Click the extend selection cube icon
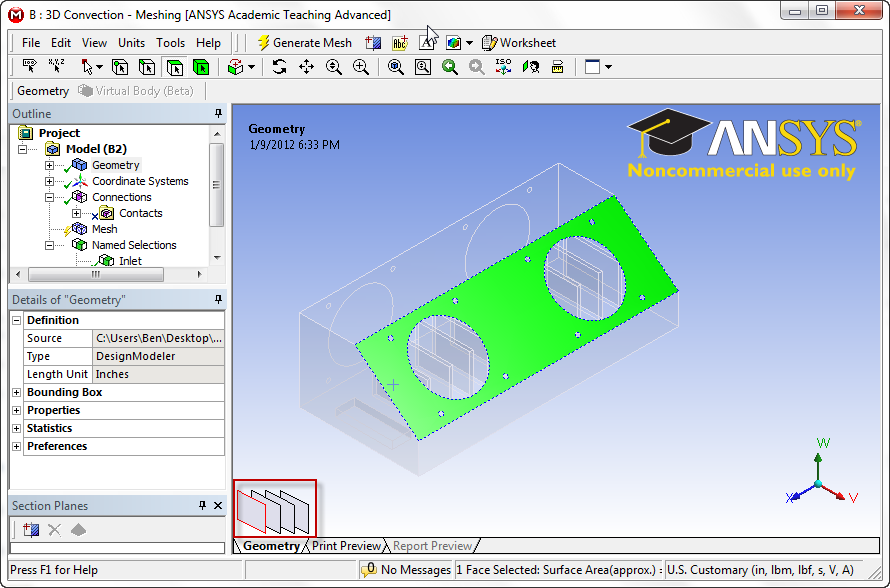 (x=236, y=67)
